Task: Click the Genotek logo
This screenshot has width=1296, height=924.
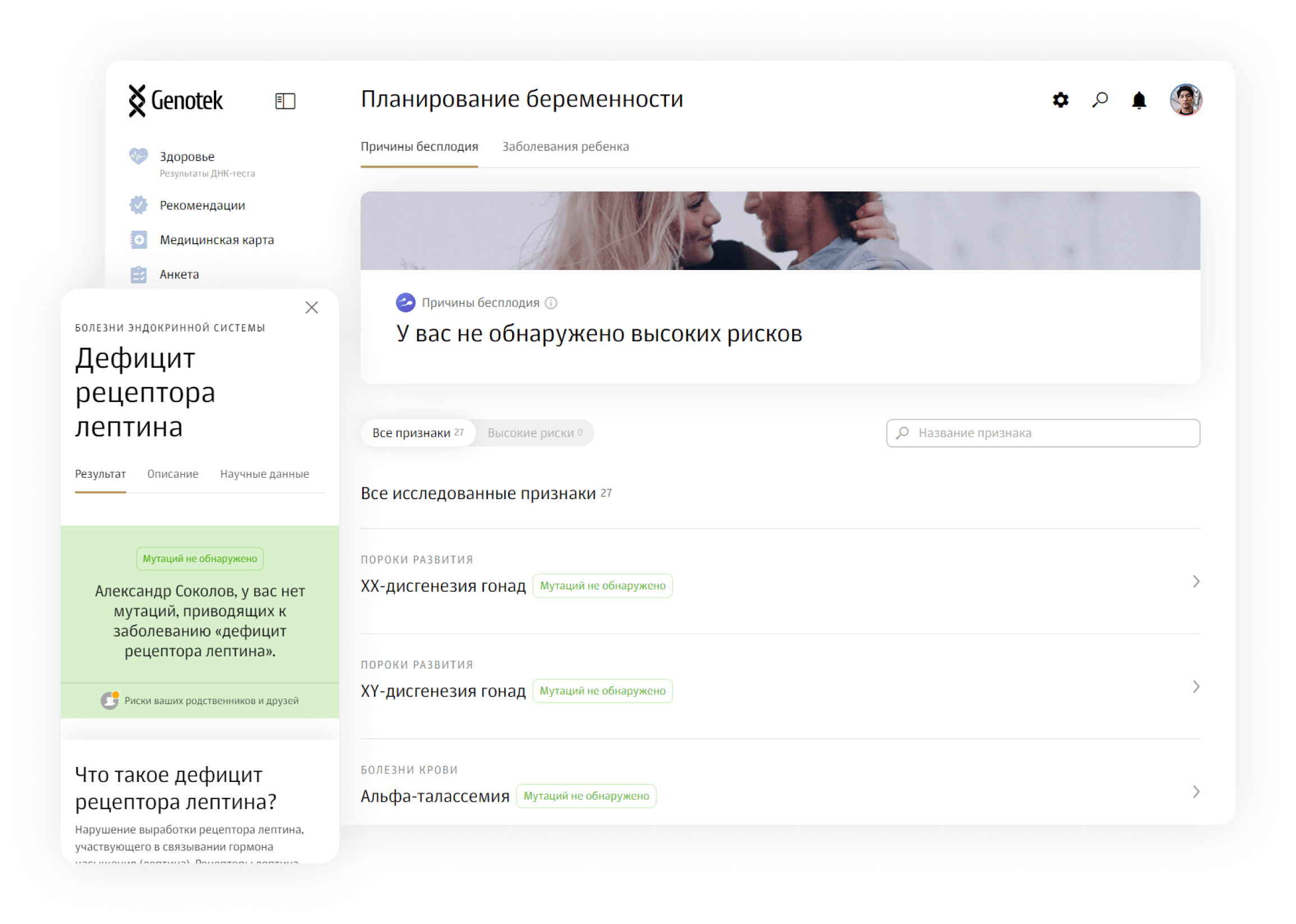Action: pyautogui.click(x=176, y=100)
